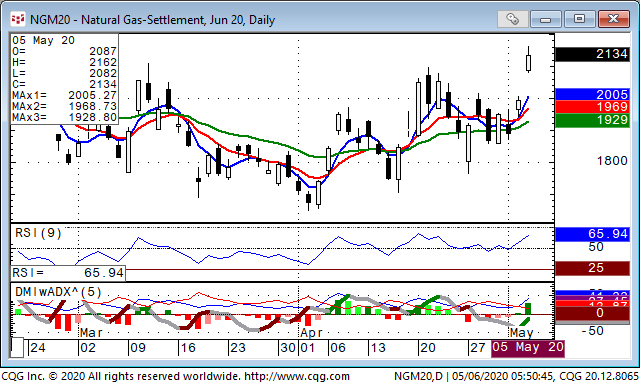
Task: Click the black 2134 price label
Action: [592, 54]
